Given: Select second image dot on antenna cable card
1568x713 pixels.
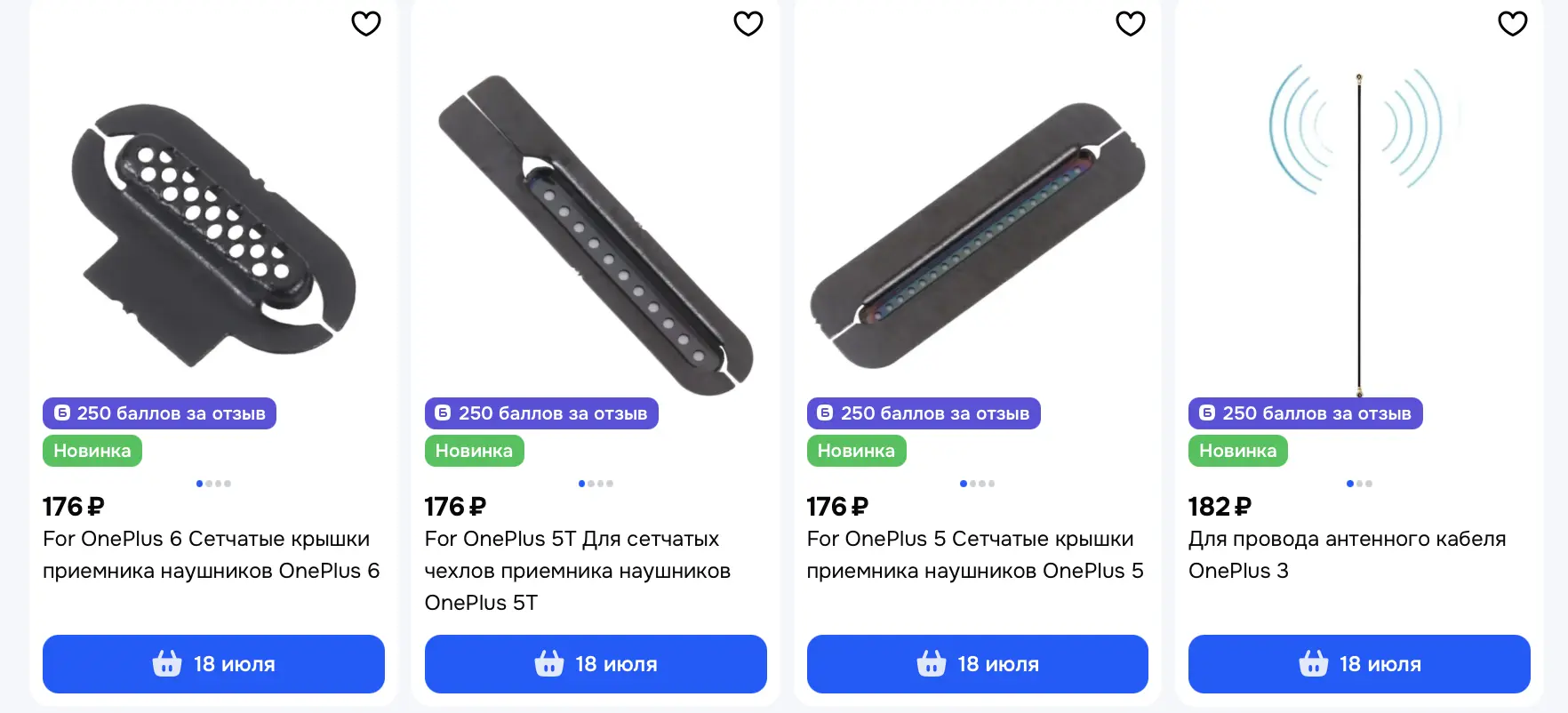Looking at the screenshot, I should coord(1360,484).
